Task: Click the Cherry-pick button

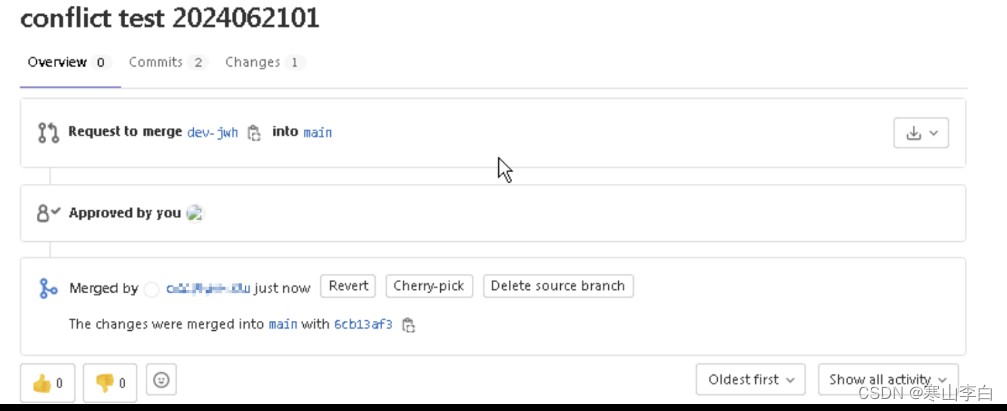Action: (x=429, y=286)
